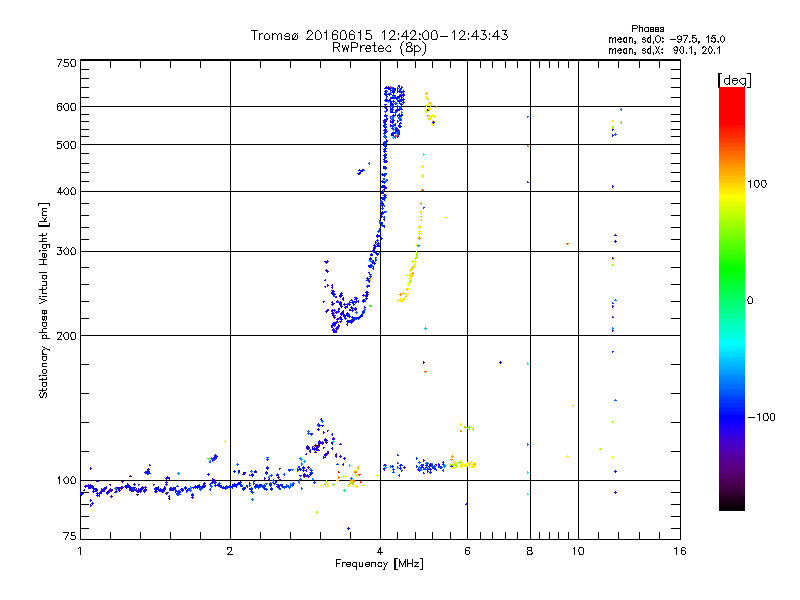Click the "mean, sd,O: -97.5, 15.0" line

[x=667, y=40]
